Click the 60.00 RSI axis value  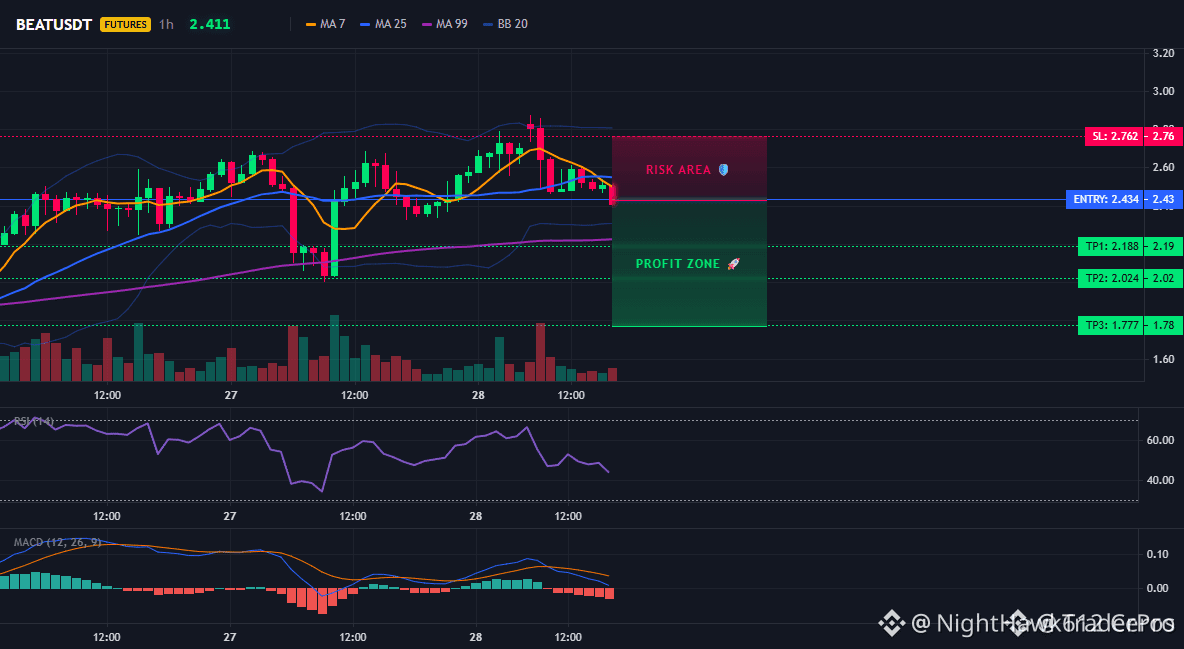tap(1161, 440)
